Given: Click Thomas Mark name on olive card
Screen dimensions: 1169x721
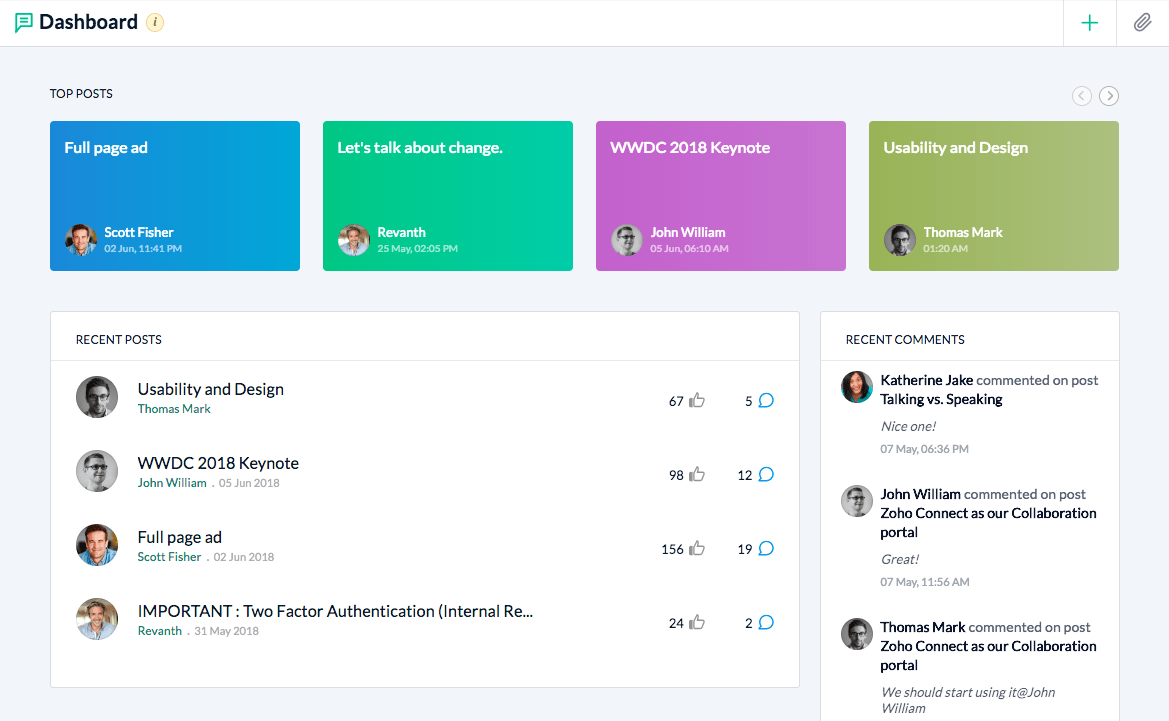Looking at the screenshot, I should point(962,233).
